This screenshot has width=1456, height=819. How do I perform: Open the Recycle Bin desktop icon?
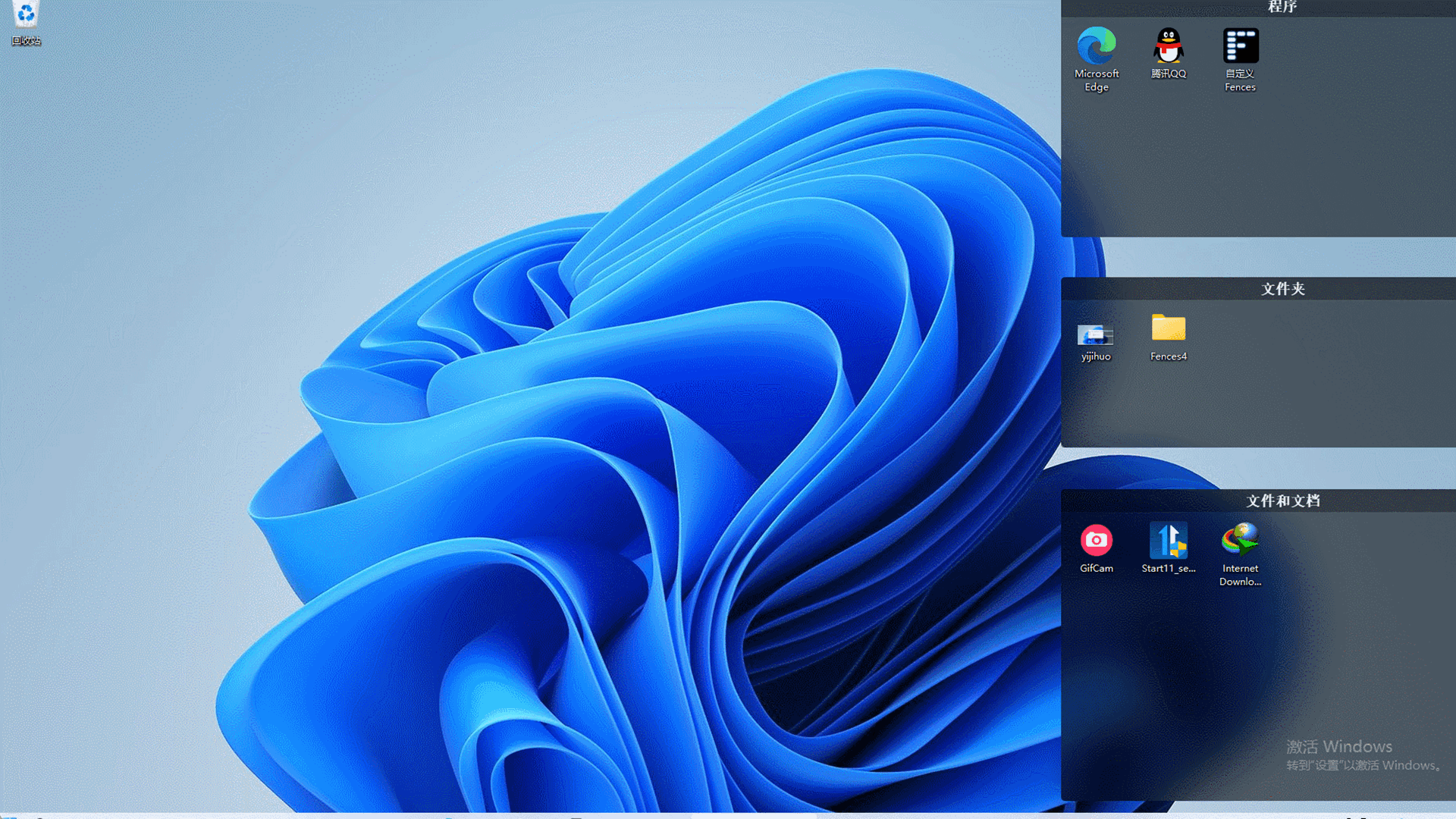coord(26,14)
